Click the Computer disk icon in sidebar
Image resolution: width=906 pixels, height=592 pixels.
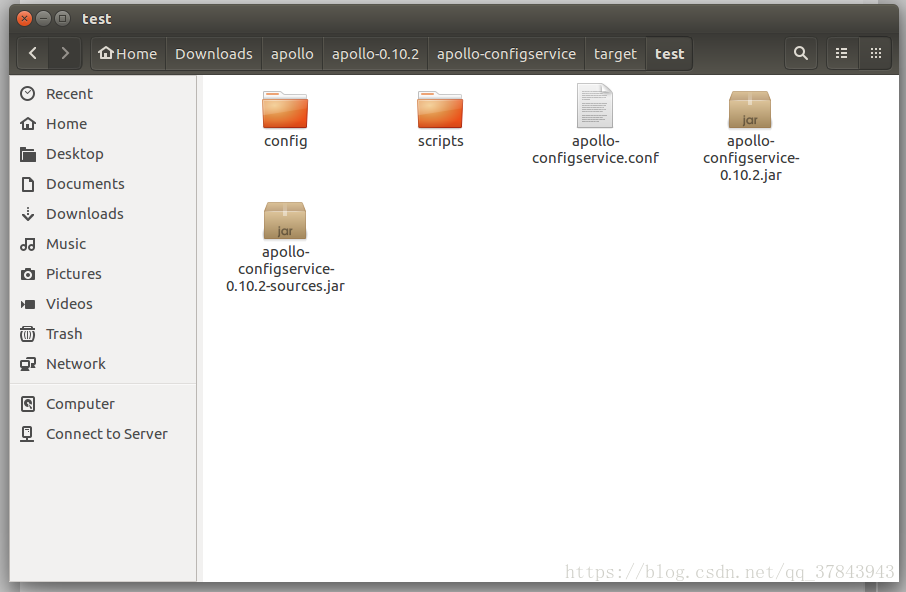28,404
